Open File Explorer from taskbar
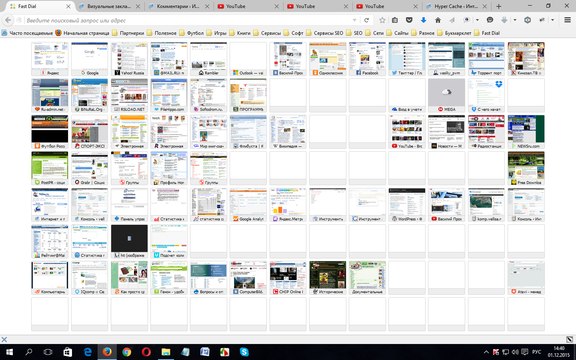576x360 pixels. pyautogui.click(x=166, y=352)
